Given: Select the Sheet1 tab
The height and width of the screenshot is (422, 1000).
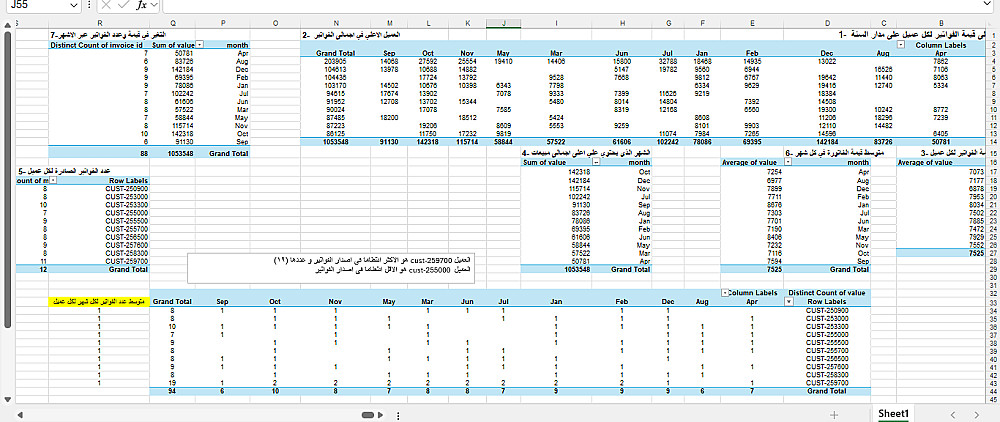Looking at the screenshot, I should tap(892, 413).
